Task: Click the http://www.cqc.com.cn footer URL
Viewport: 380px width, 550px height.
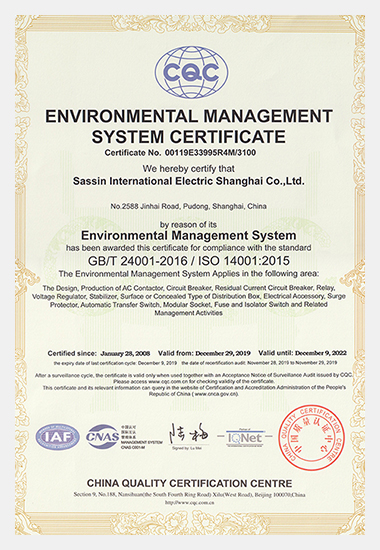Action: tap(189, 503)
